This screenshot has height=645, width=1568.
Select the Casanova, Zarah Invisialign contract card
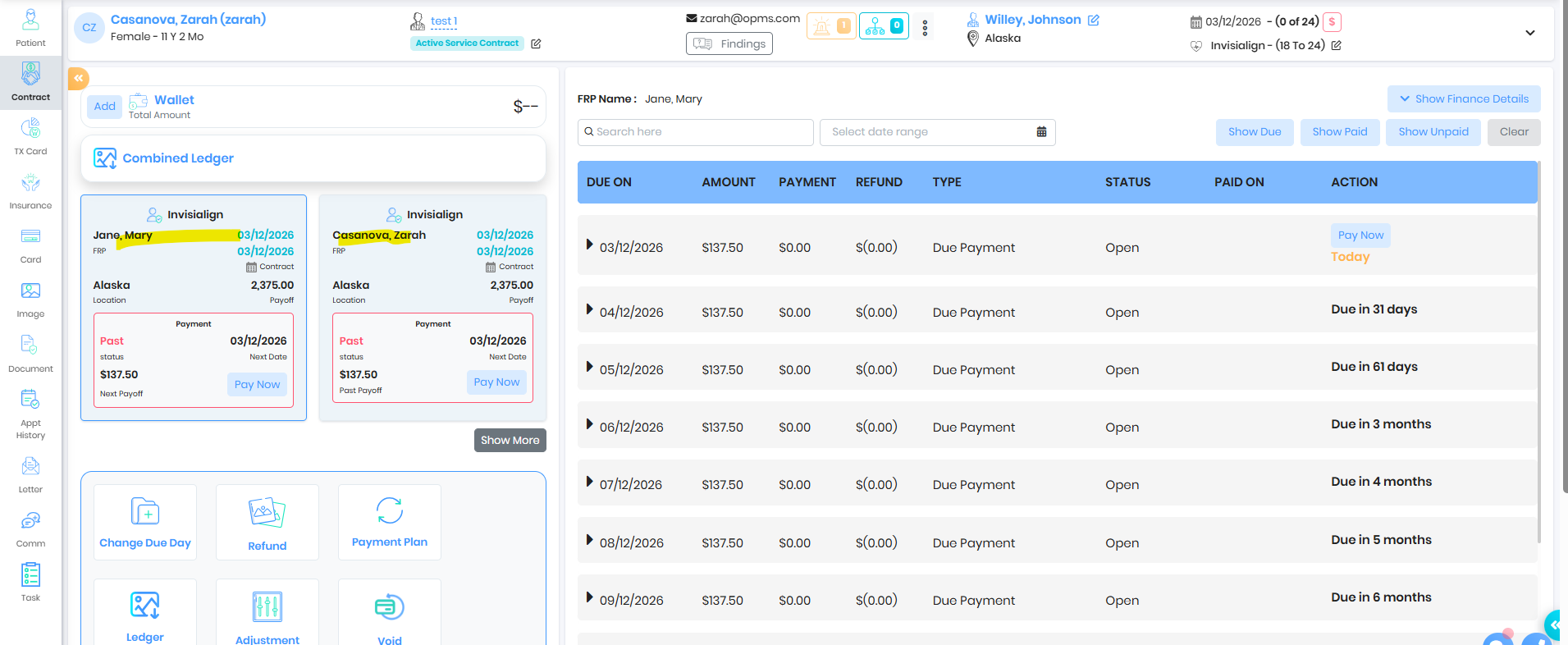click(433, 308)
